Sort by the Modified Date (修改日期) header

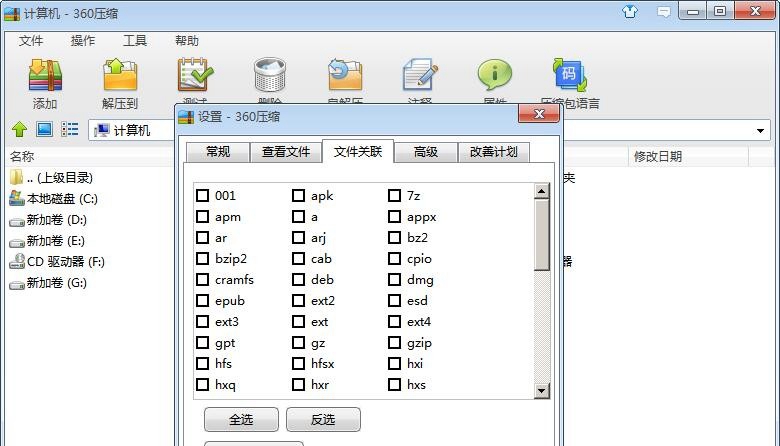pos(658,157)
